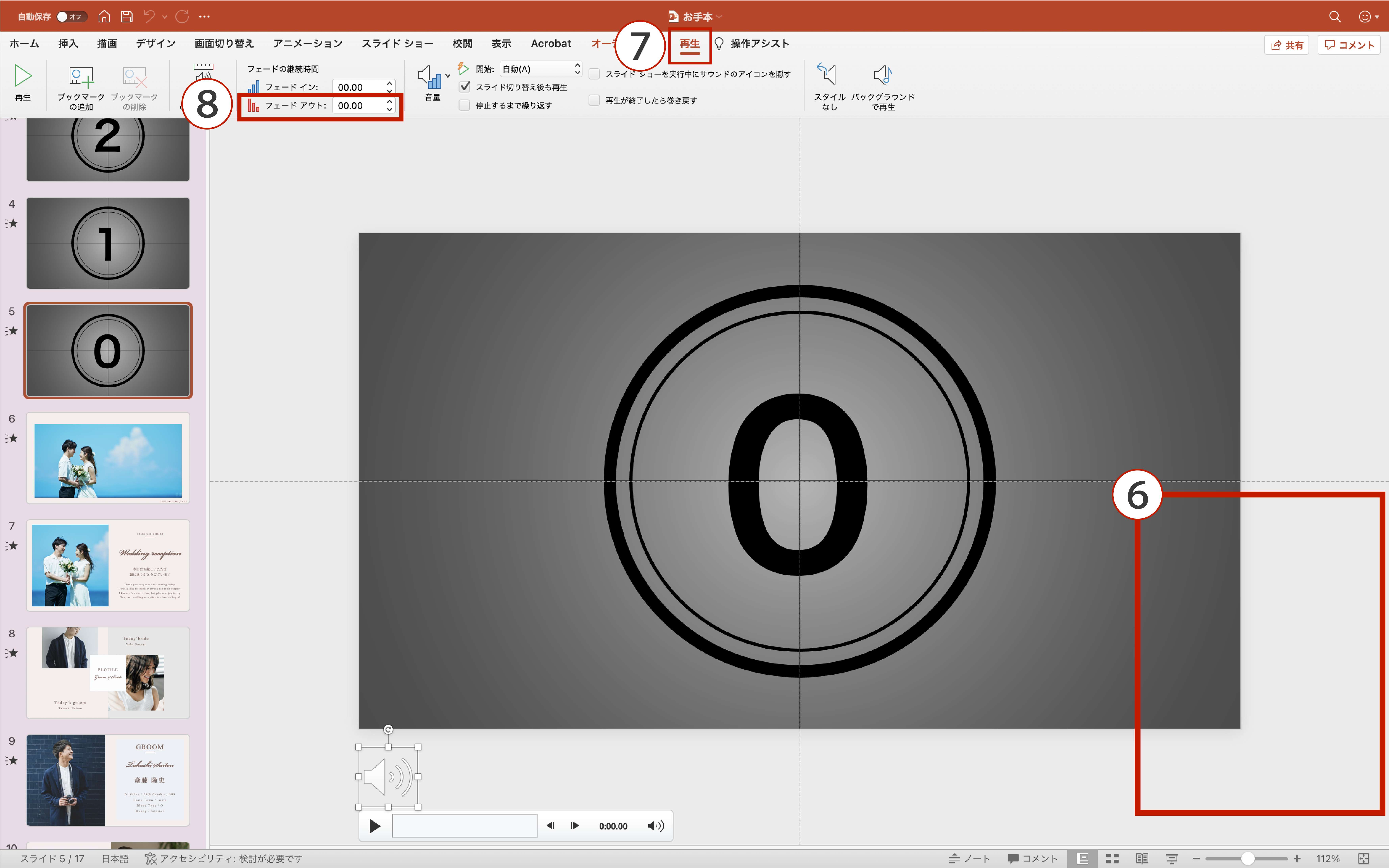Open the ホーム tab

tap(24, 44)
